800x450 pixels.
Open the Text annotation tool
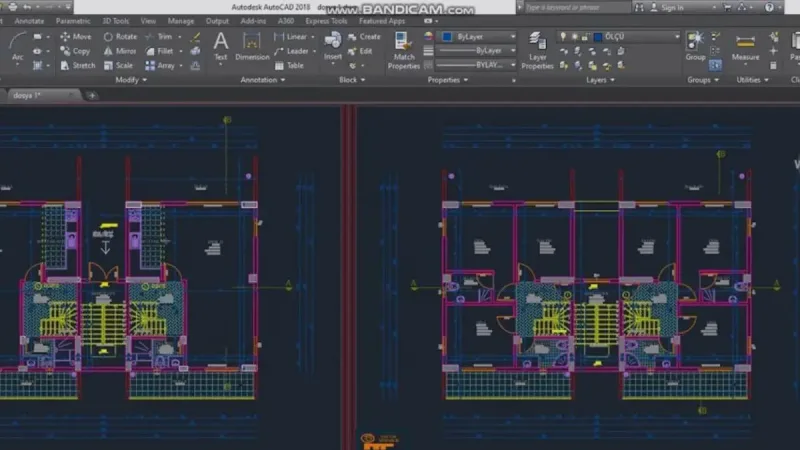(x=220, y=46)
